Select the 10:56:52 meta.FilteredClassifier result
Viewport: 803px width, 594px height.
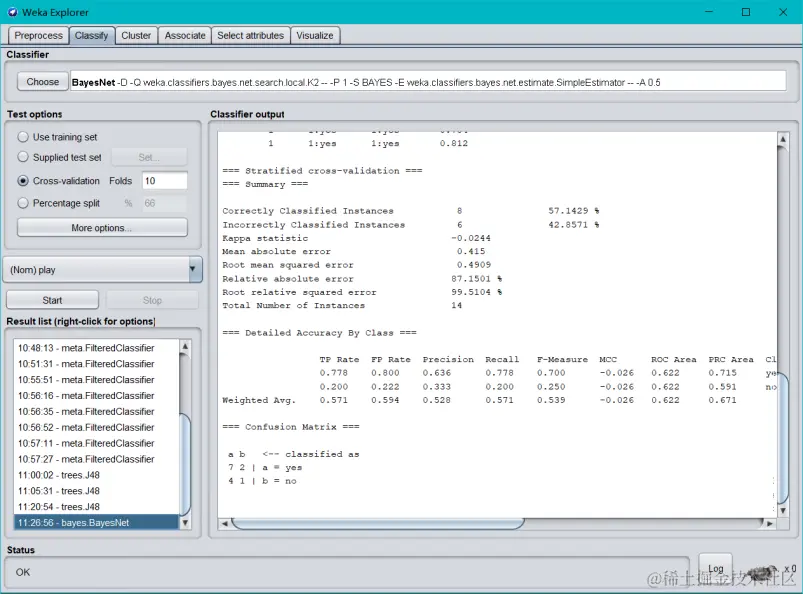pos(96,427)
